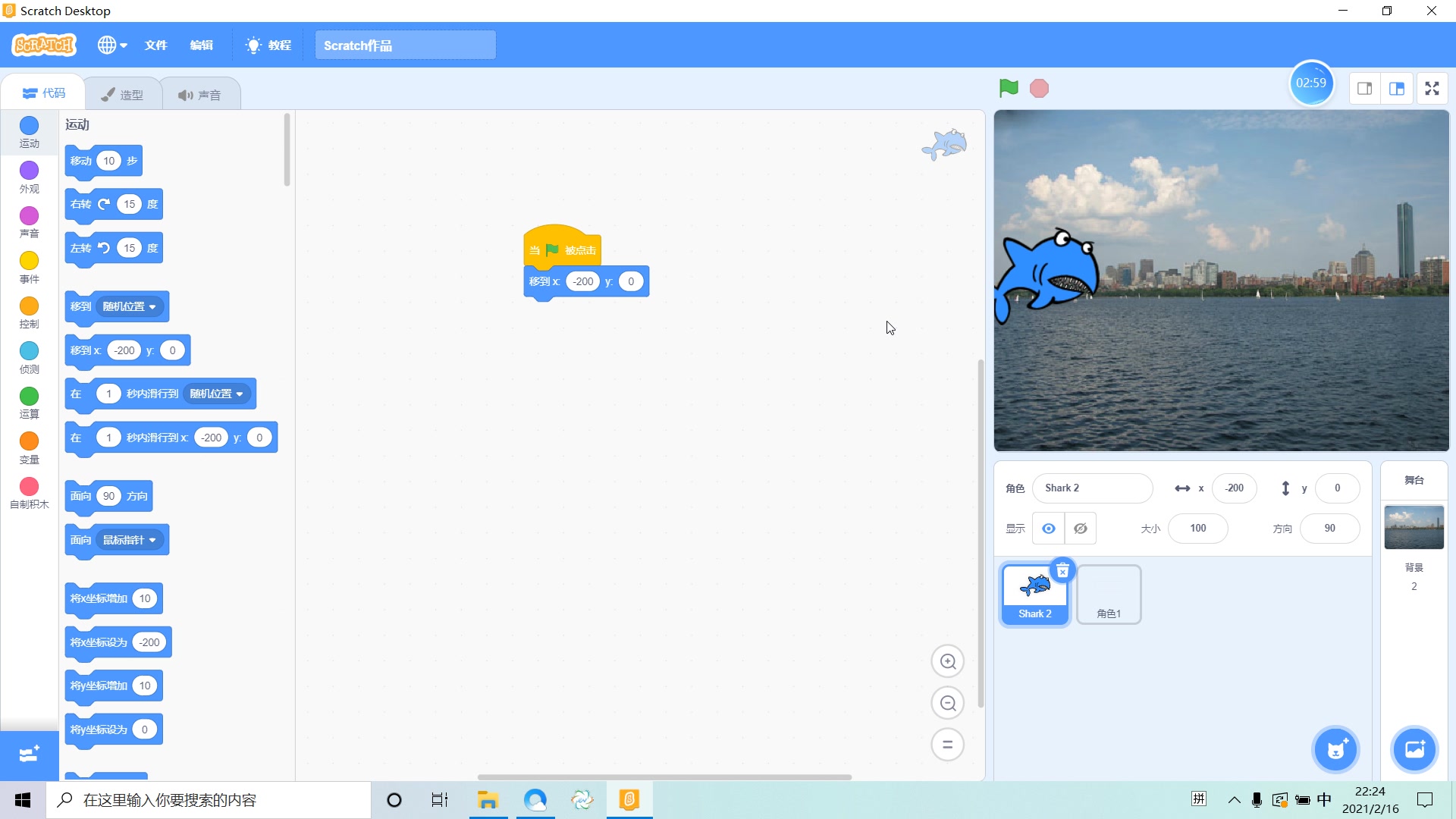The height and width of the screenshot is (819, 1456).
Task: Add a new sprite with the cat button
Action: click(x=1335, y=749)
